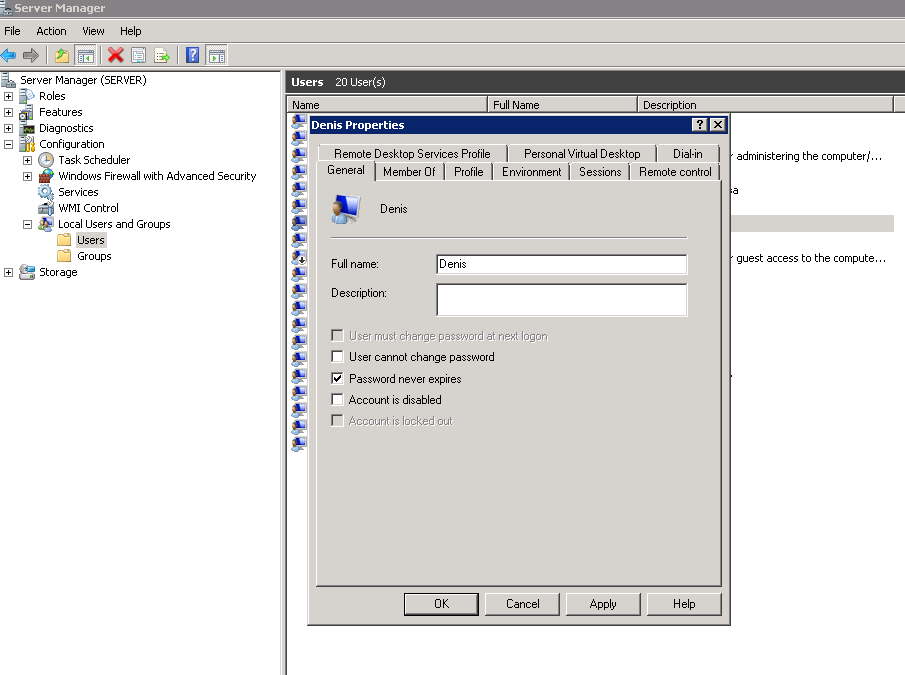Open the Help menu in the menu bar

point(130,31)
